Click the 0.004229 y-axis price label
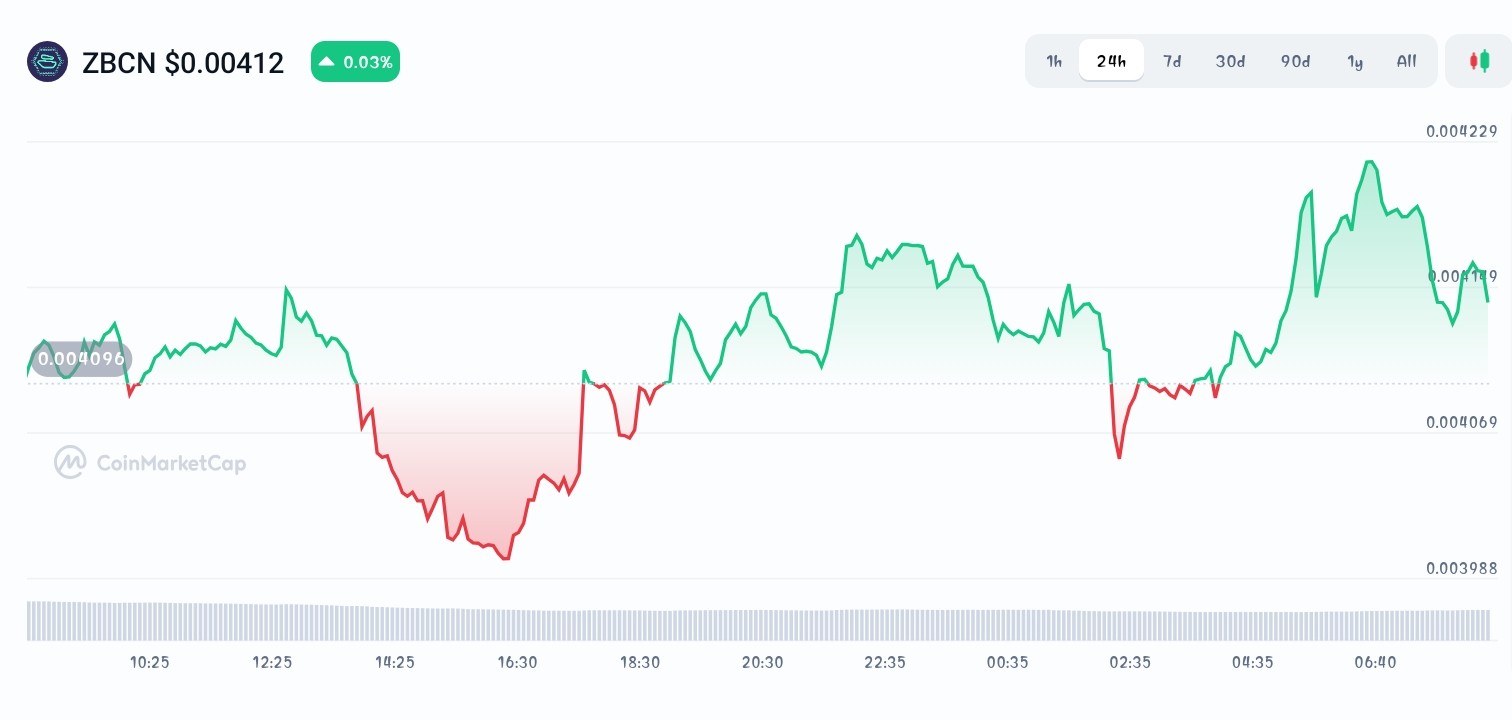The image size is (1512, 720). 1461,131
